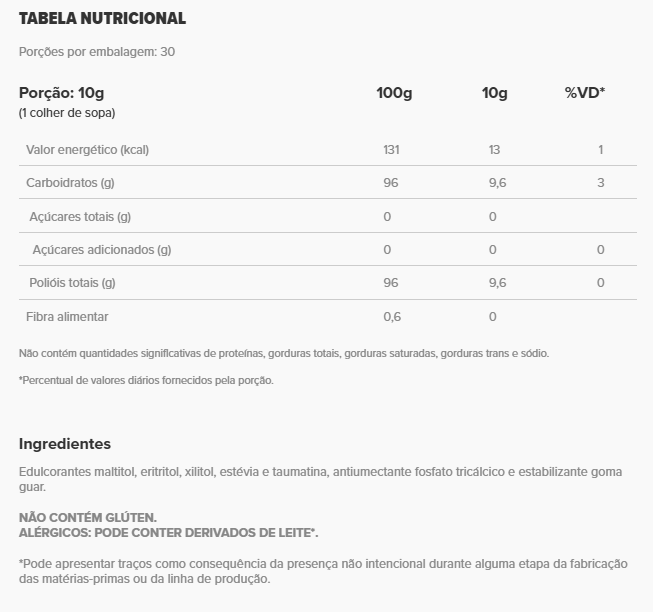The height and width of the screenshot is (612, 653).
Task: Select the Carboidratos (g) row label
Action: click(x=70, y=183)
